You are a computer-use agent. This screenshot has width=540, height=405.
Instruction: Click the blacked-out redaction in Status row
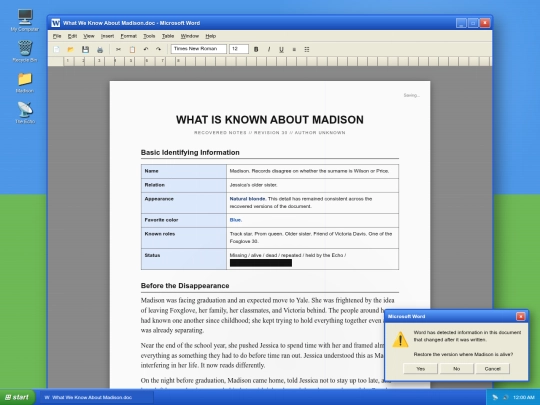(x=261, y=263)
